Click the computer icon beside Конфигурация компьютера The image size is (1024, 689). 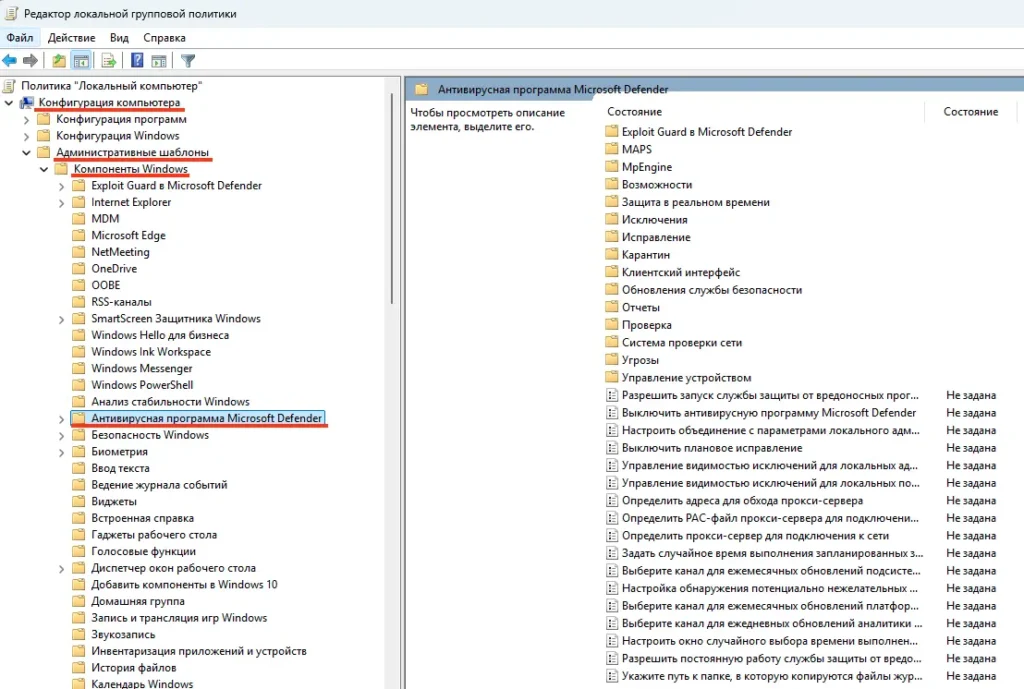click(27, 103)
